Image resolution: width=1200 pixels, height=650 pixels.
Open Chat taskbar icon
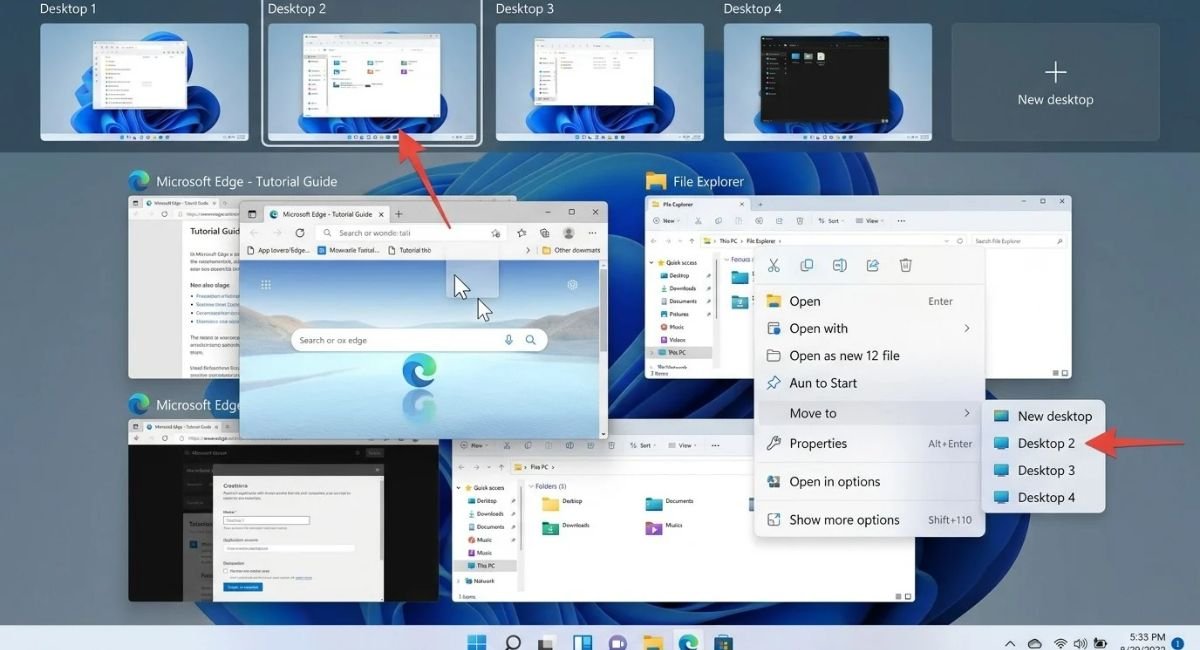[616, 641]
